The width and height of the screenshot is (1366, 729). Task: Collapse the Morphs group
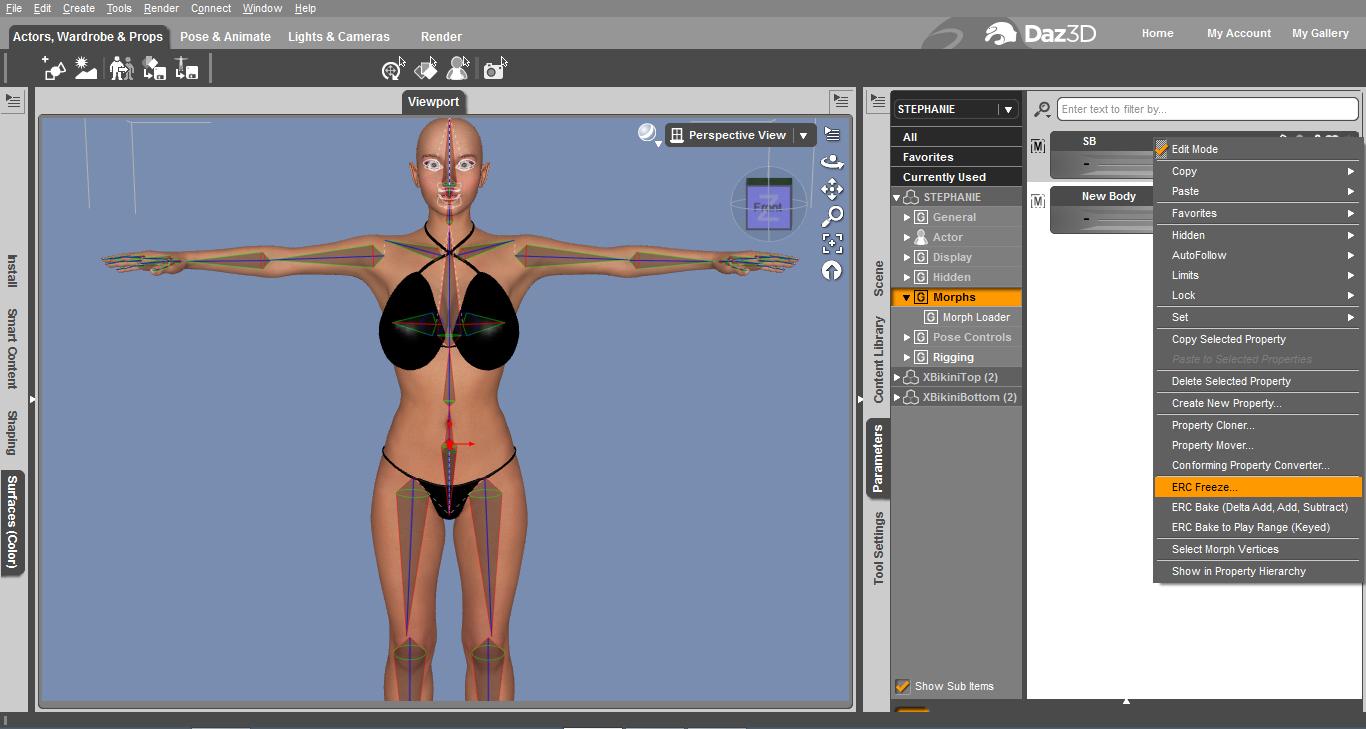pos(907,297)
